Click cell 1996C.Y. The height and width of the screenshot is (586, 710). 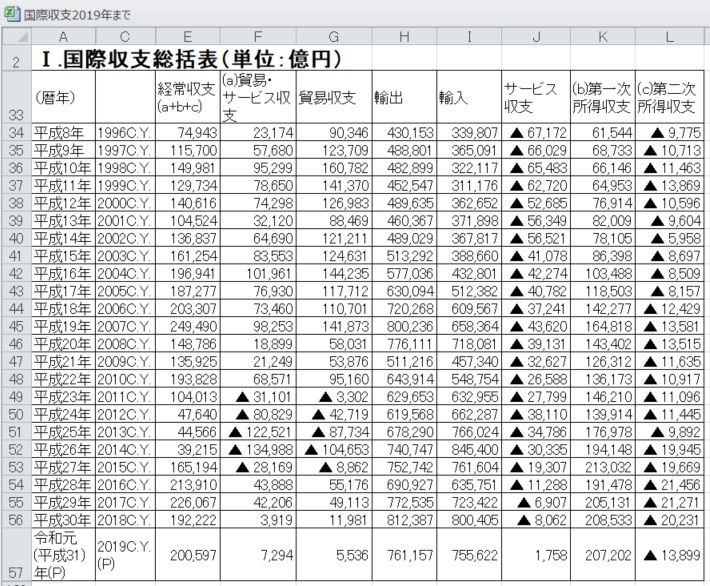coord(125,133)
